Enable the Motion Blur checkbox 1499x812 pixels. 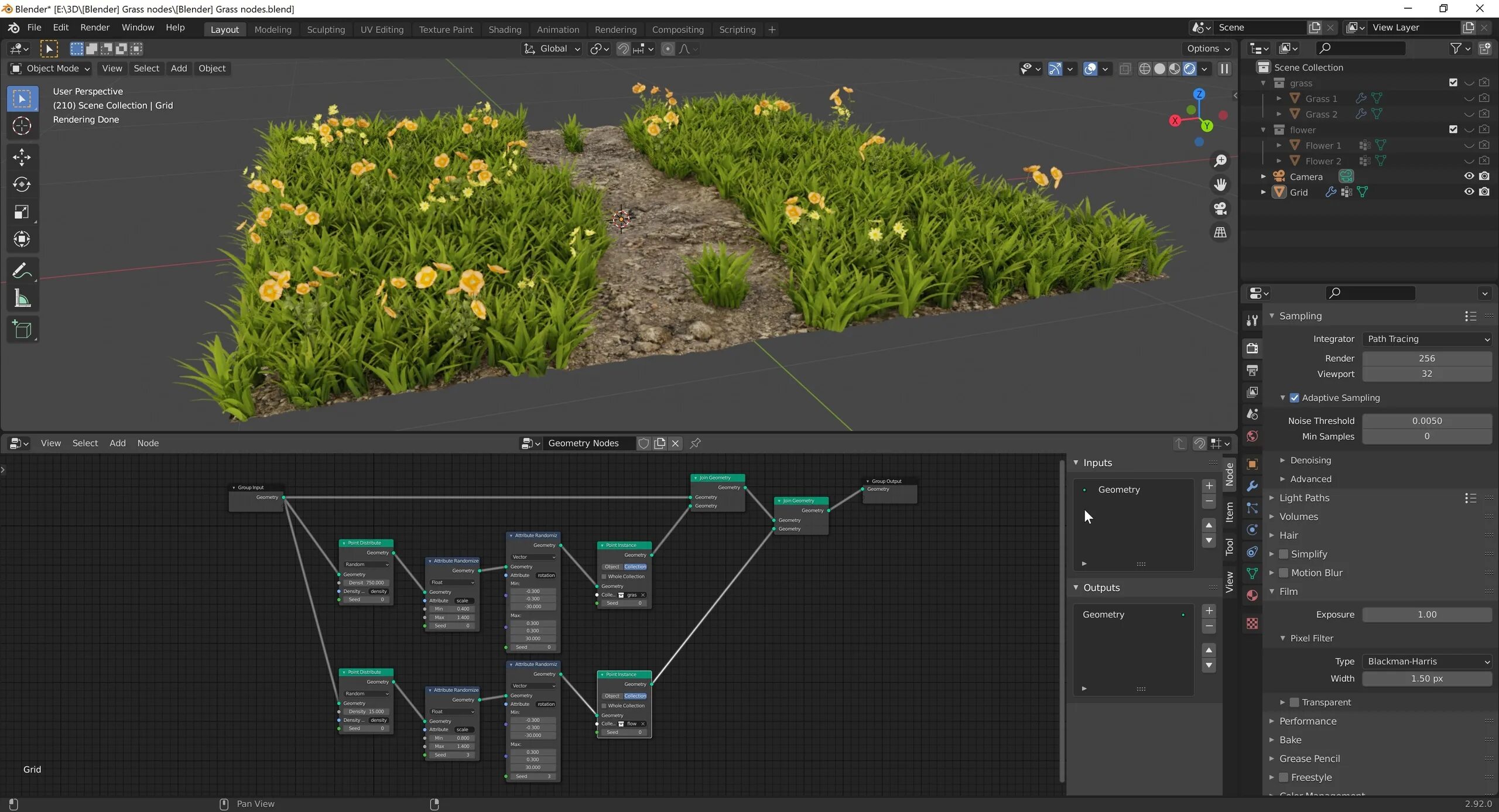click(1284, 573)
